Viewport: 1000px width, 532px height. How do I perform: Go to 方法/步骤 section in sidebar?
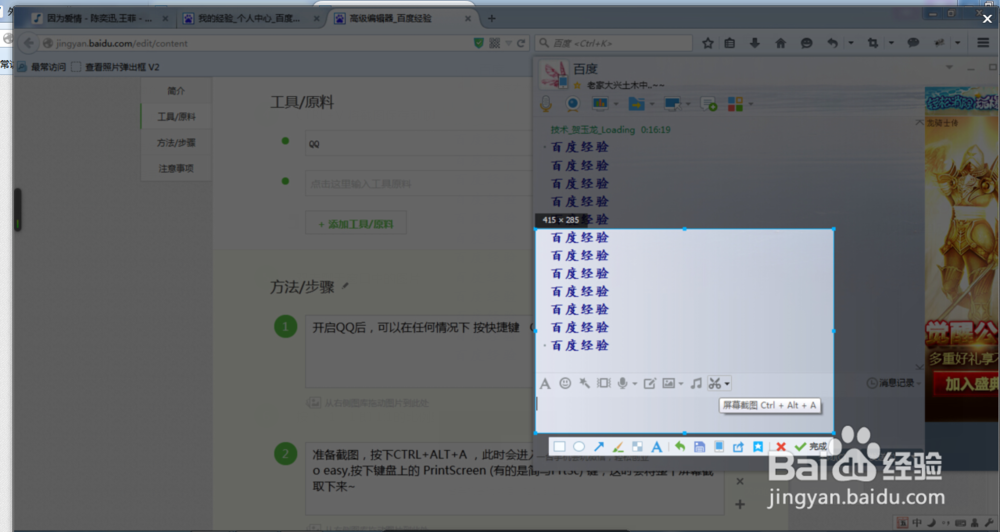click(x=176, y=142)
